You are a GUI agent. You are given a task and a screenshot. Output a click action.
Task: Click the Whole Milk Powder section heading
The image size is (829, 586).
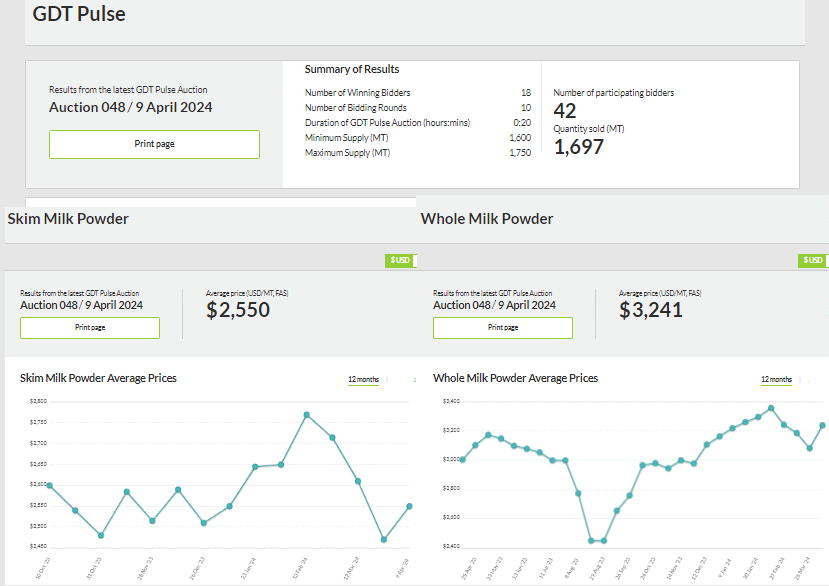(x=487, y=219)
